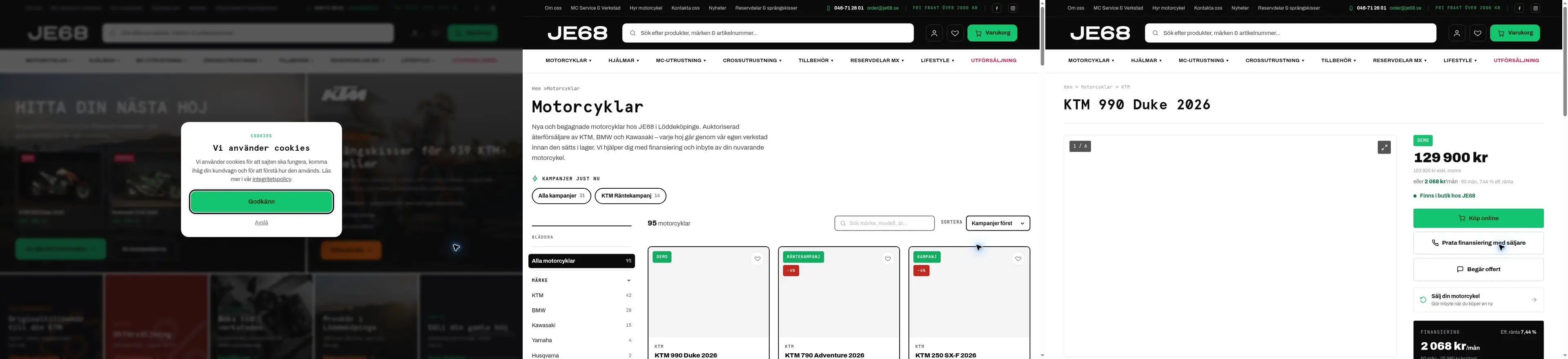This screenshot has width=1568, height=359.
Task: Open Instagram icon on KTM 990 Duke product page
Action: click(1536, 9)
